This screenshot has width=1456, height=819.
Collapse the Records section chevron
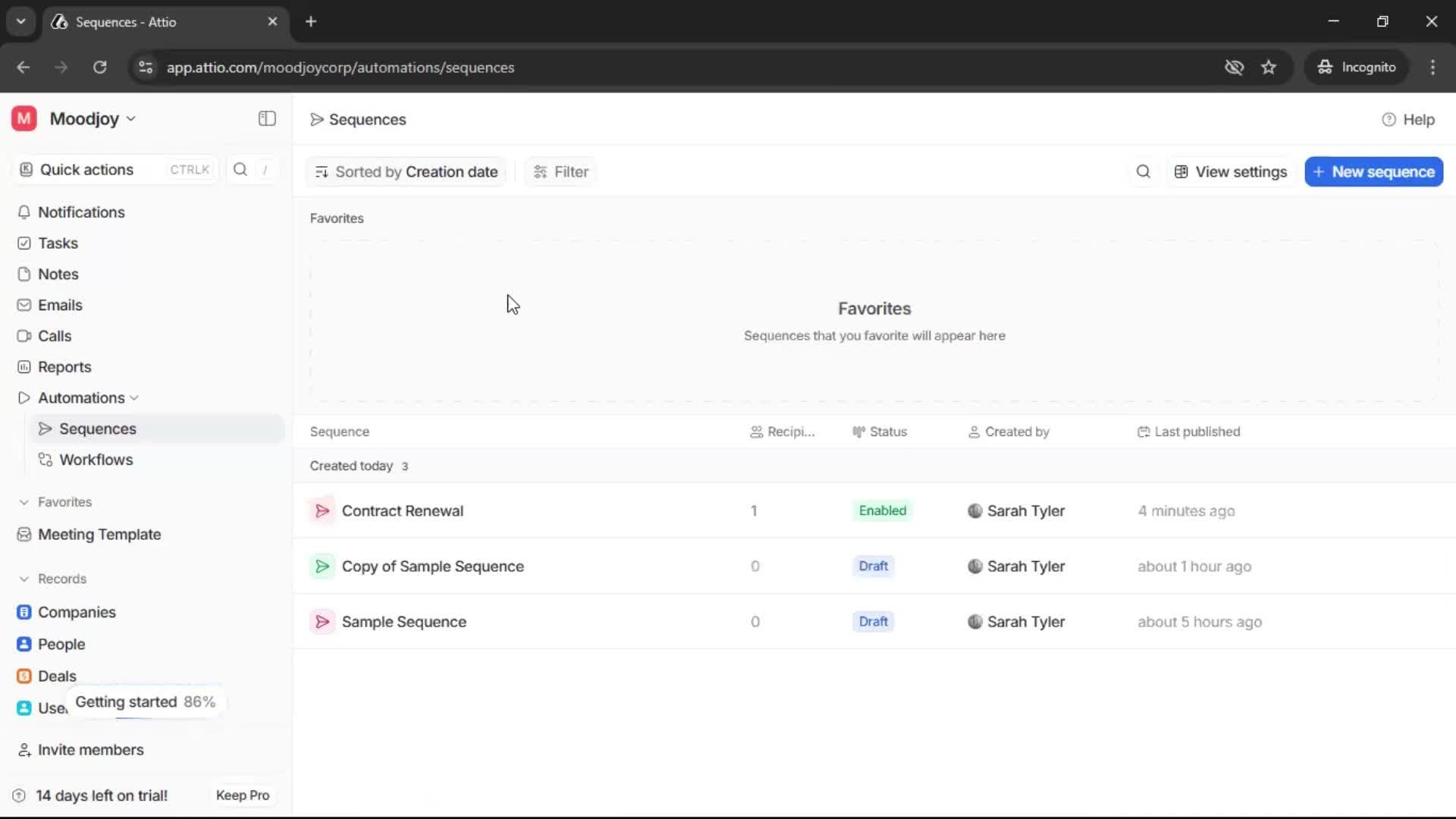tap(24, 579)
